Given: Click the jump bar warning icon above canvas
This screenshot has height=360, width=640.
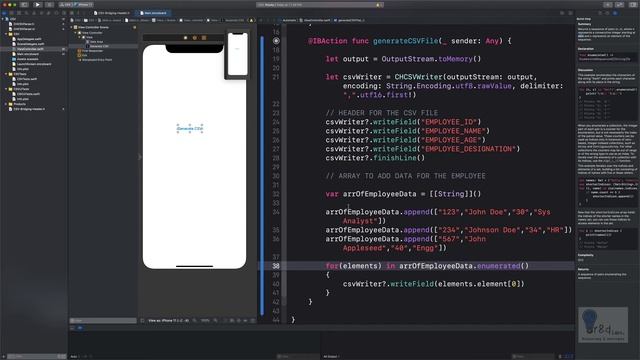Looking at the screenshot, I should click(x=251, y=20).
